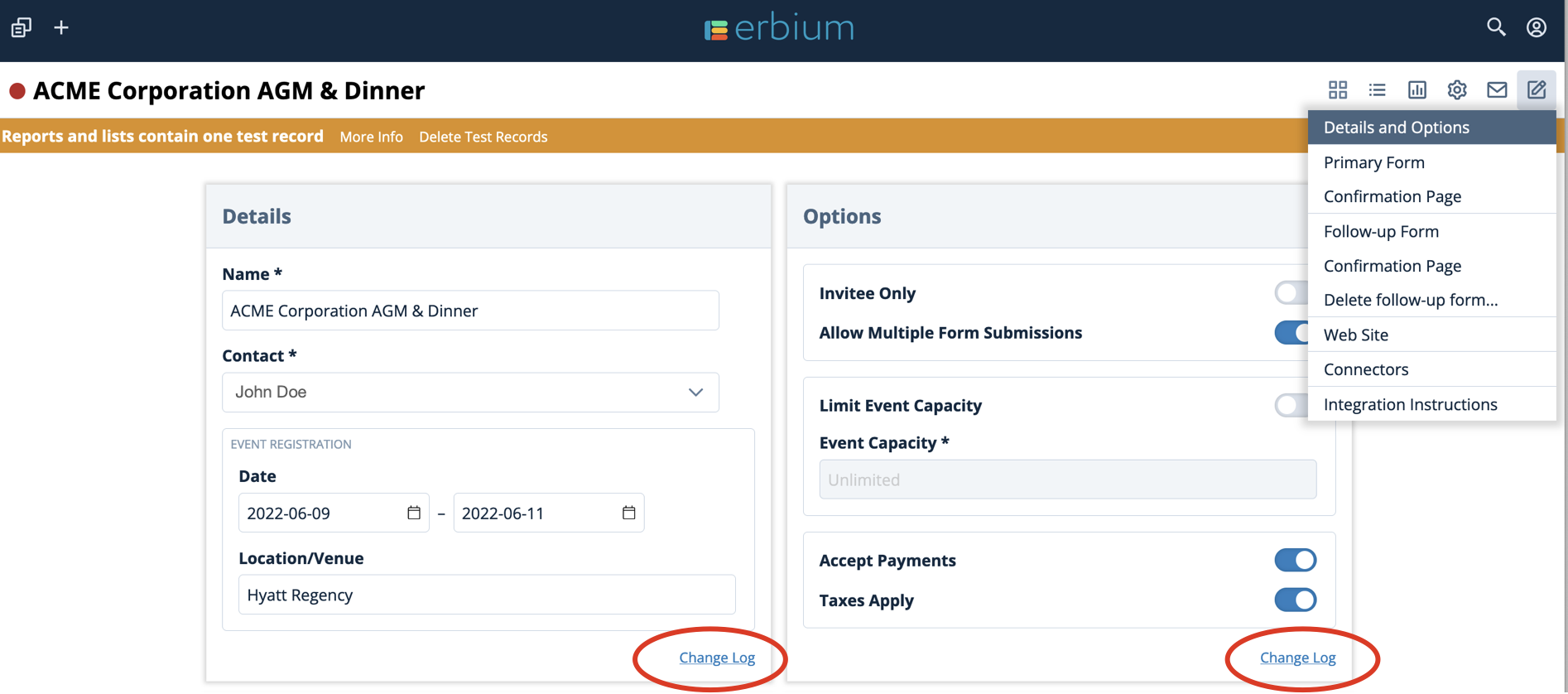Click the start date field 2022-06-09
Screen dimensions: 1568x694
pyautogui.click(x=334, y=513)
